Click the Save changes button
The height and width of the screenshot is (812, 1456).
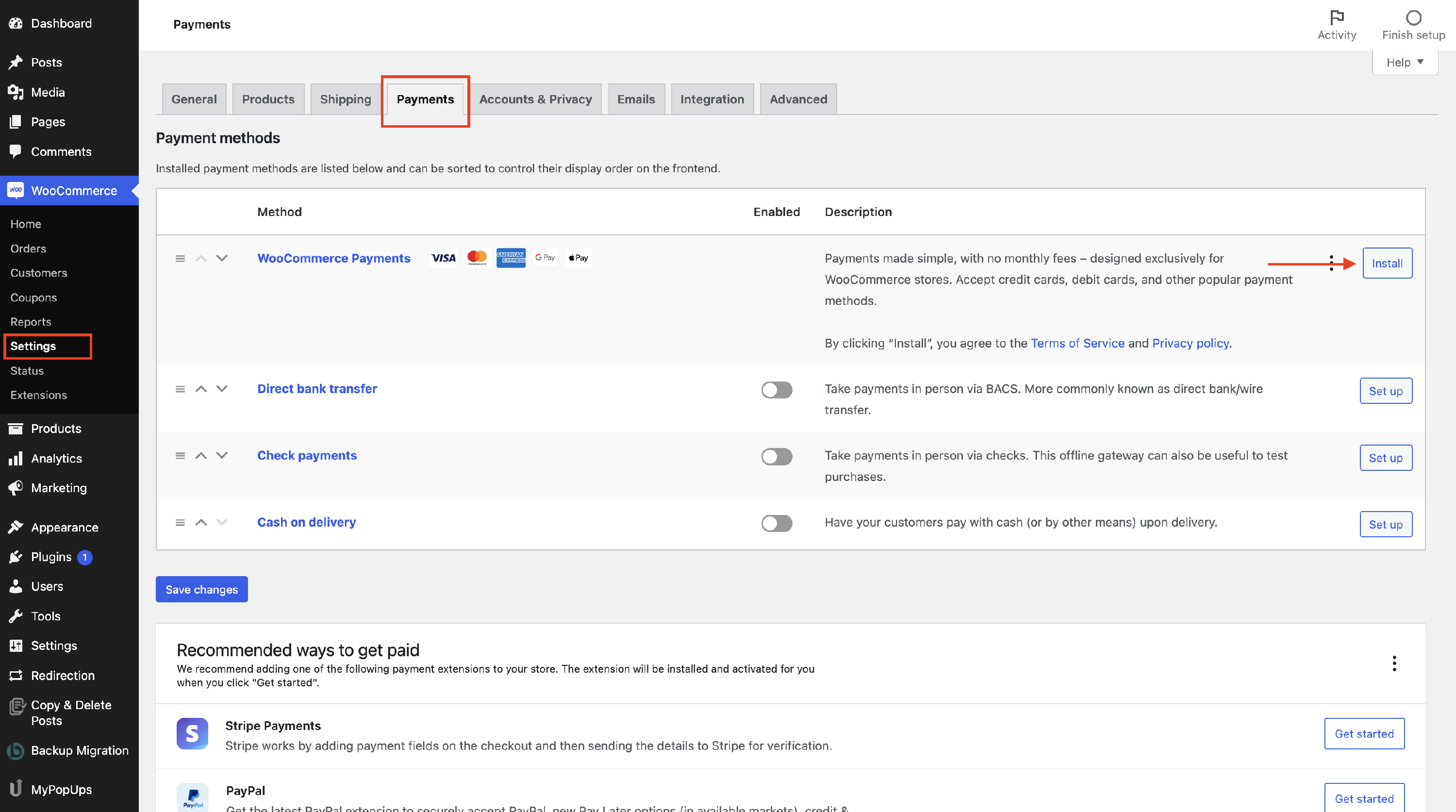[201, 589]
